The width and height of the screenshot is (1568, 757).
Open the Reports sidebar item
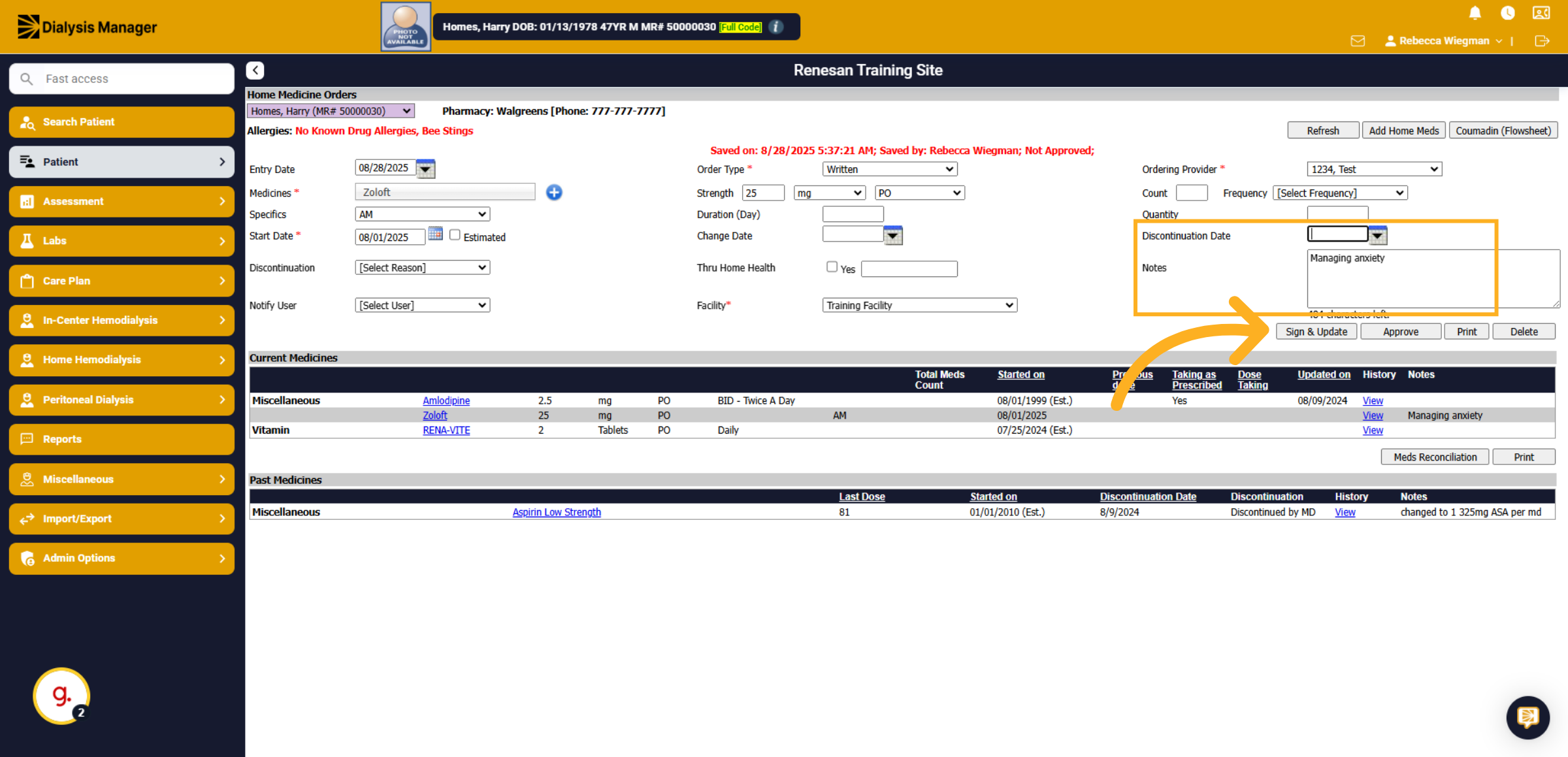[122, 440]
